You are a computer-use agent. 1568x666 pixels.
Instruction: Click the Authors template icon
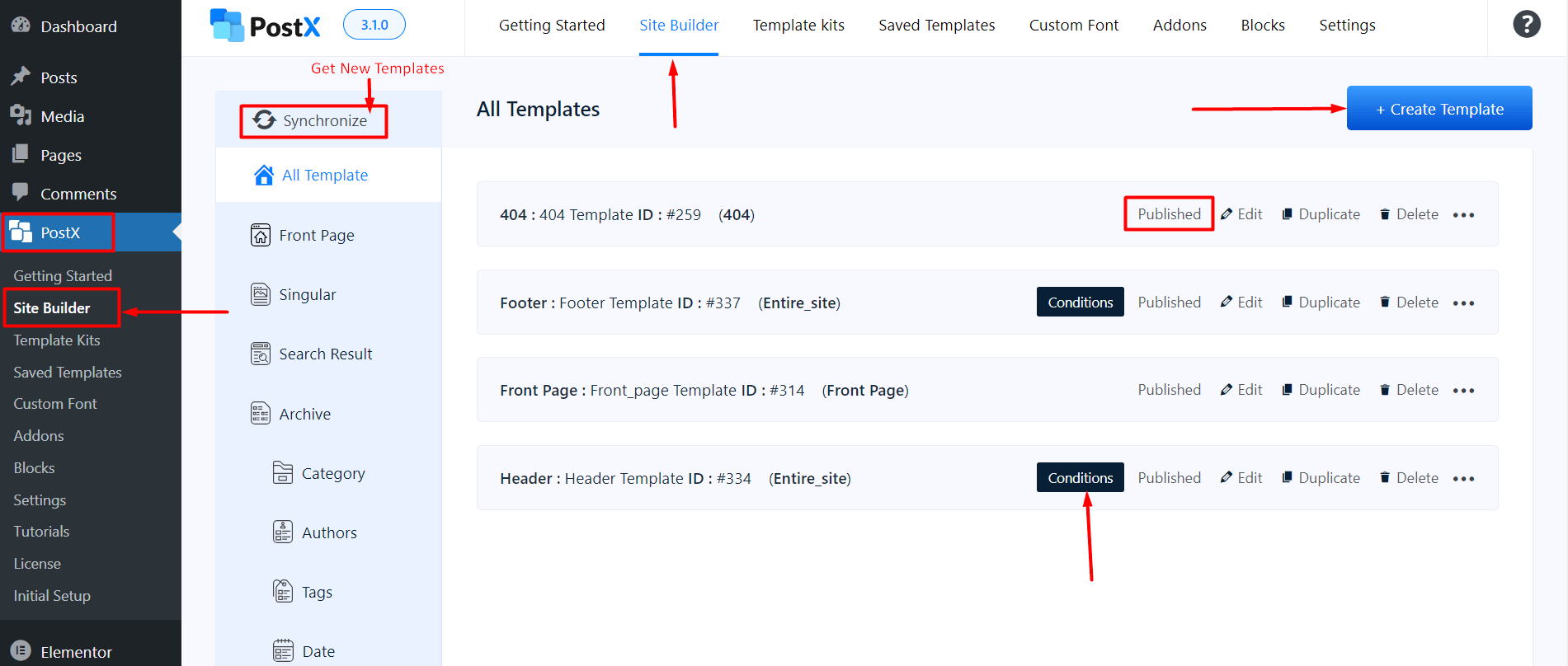click(283, 532)
